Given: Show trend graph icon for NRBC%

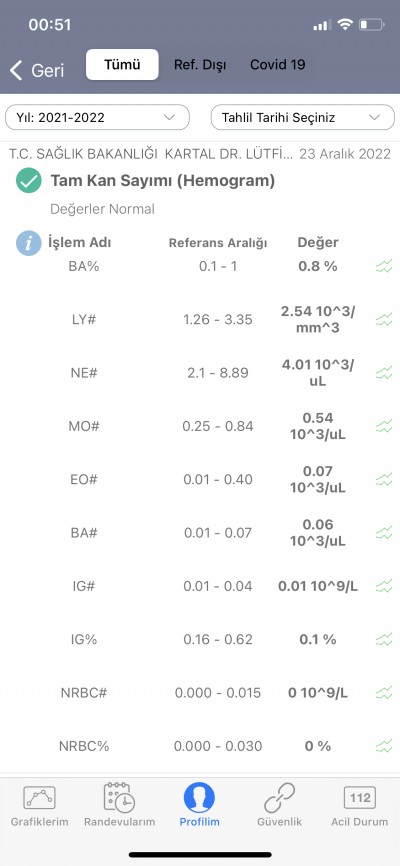Looking at the screenshot, I should coord(384,746).
